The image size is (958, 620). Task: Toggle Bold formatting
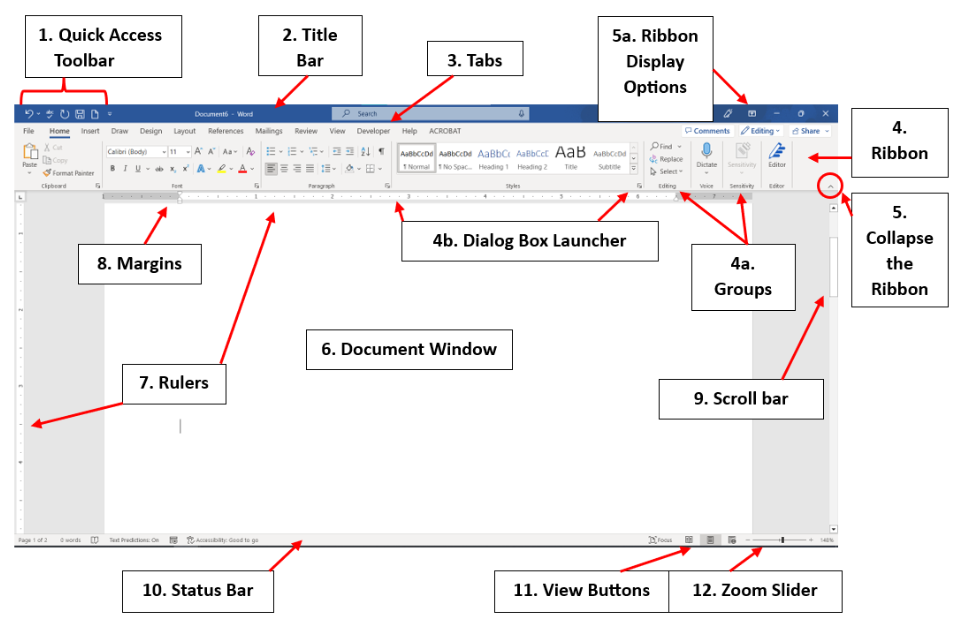coord(112,169)
